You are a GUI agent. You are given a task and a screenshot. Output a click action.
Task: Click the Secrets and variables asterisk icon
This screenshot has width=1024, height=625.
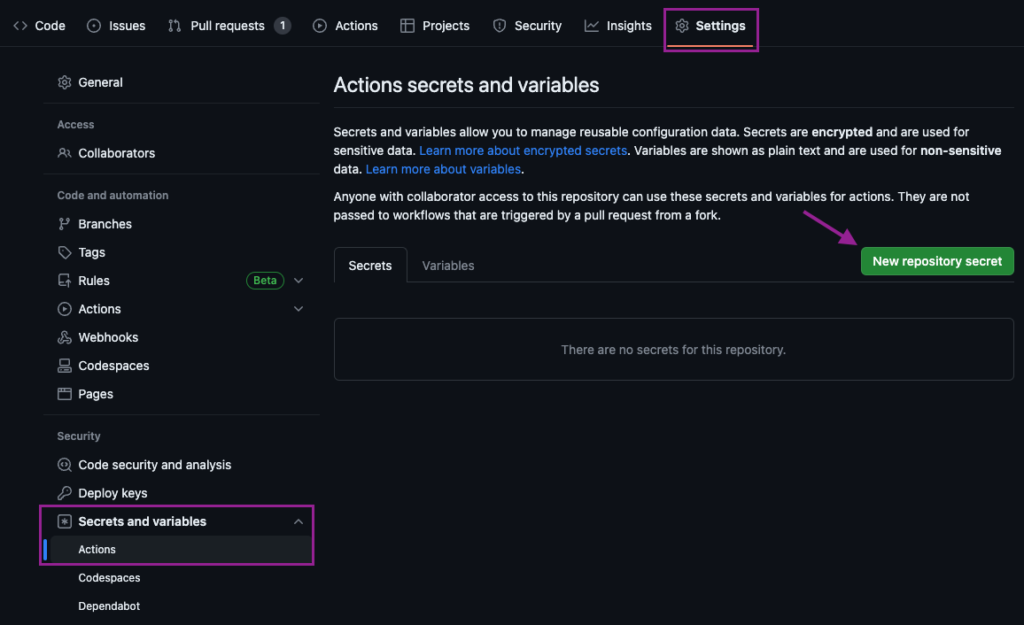[64, 521]
